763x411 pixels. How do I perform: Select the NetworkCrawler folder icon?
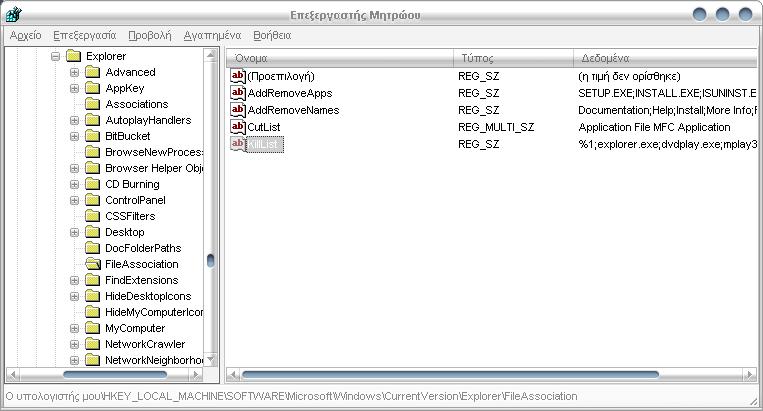tap(92, 344)
